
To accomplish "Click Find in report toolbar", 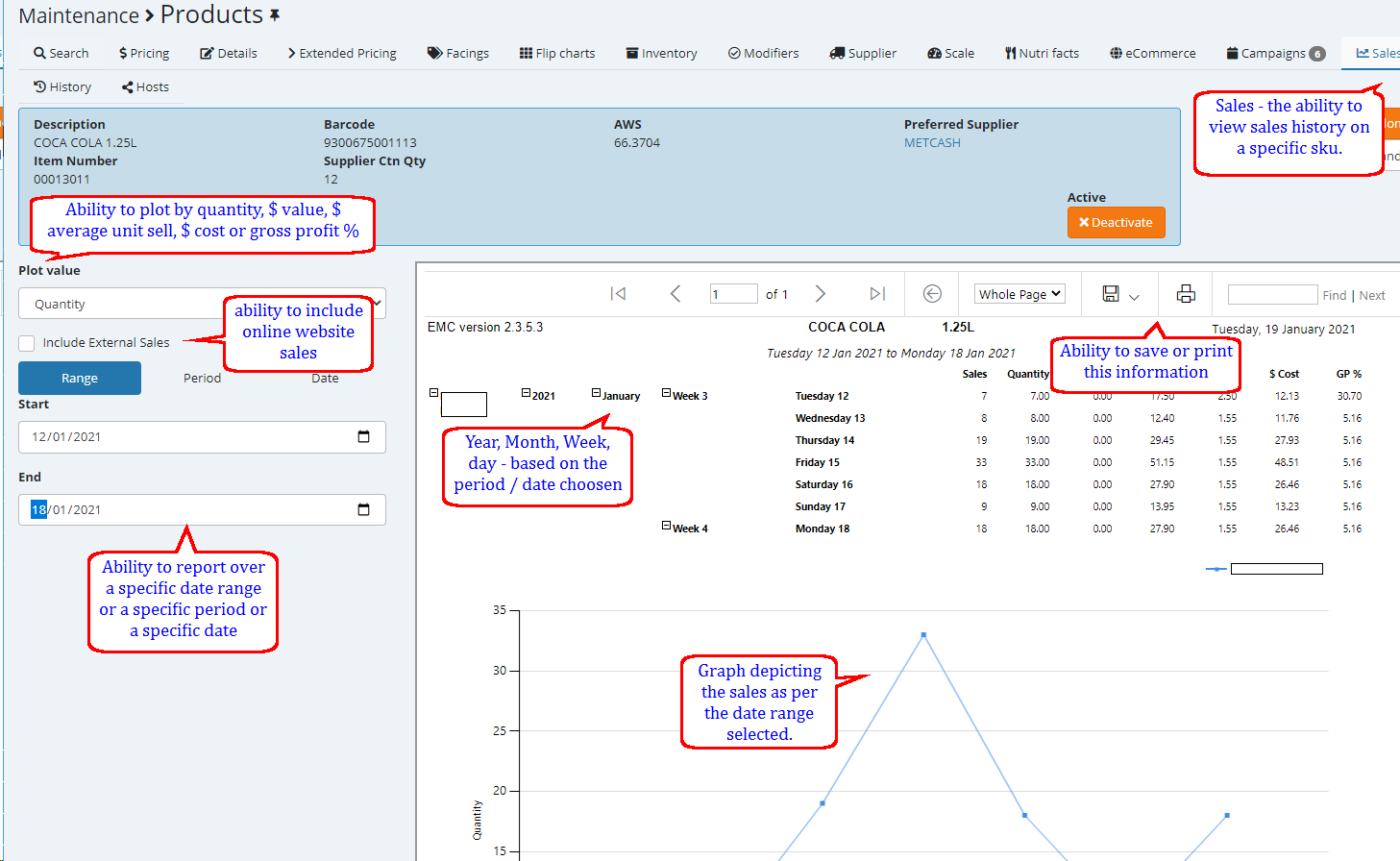I will click(1335, 295).
